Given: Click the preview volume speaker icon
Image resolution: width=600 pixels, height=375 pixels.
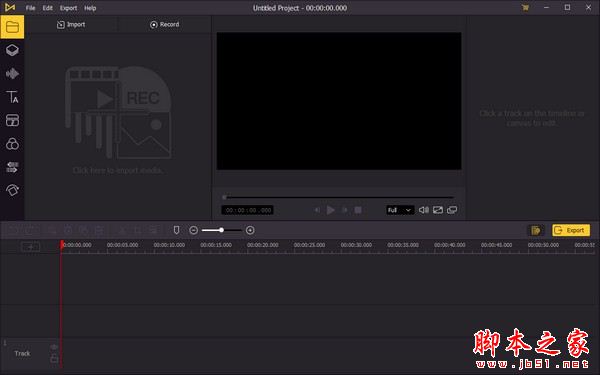Looking at the screenshot, I should point(424,210).
